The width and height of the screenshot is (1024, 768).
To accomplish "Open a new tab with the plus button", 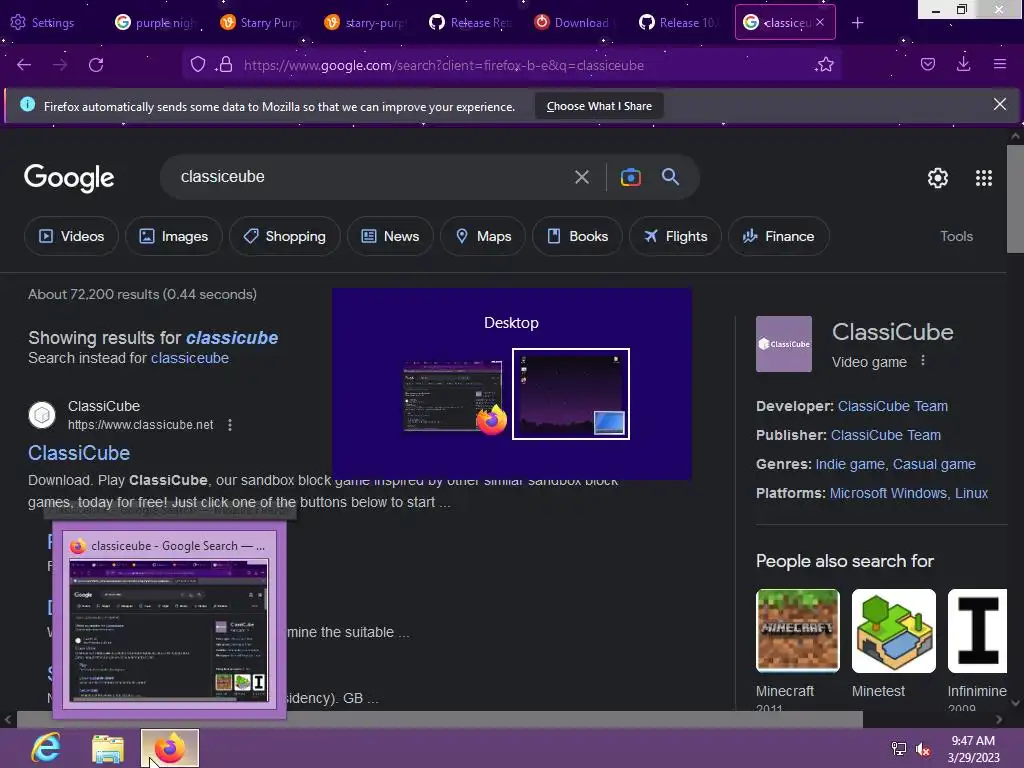I will 857,23.
